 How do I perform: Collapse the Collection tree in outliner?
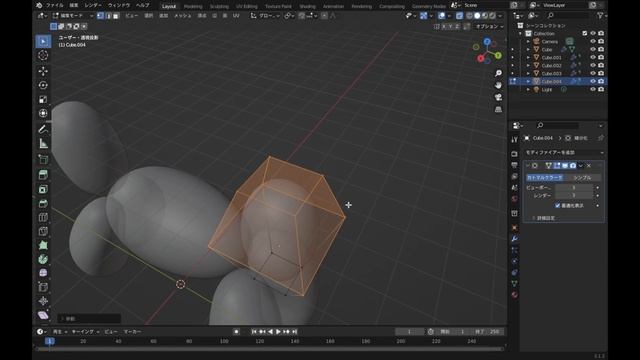(520, 33)
